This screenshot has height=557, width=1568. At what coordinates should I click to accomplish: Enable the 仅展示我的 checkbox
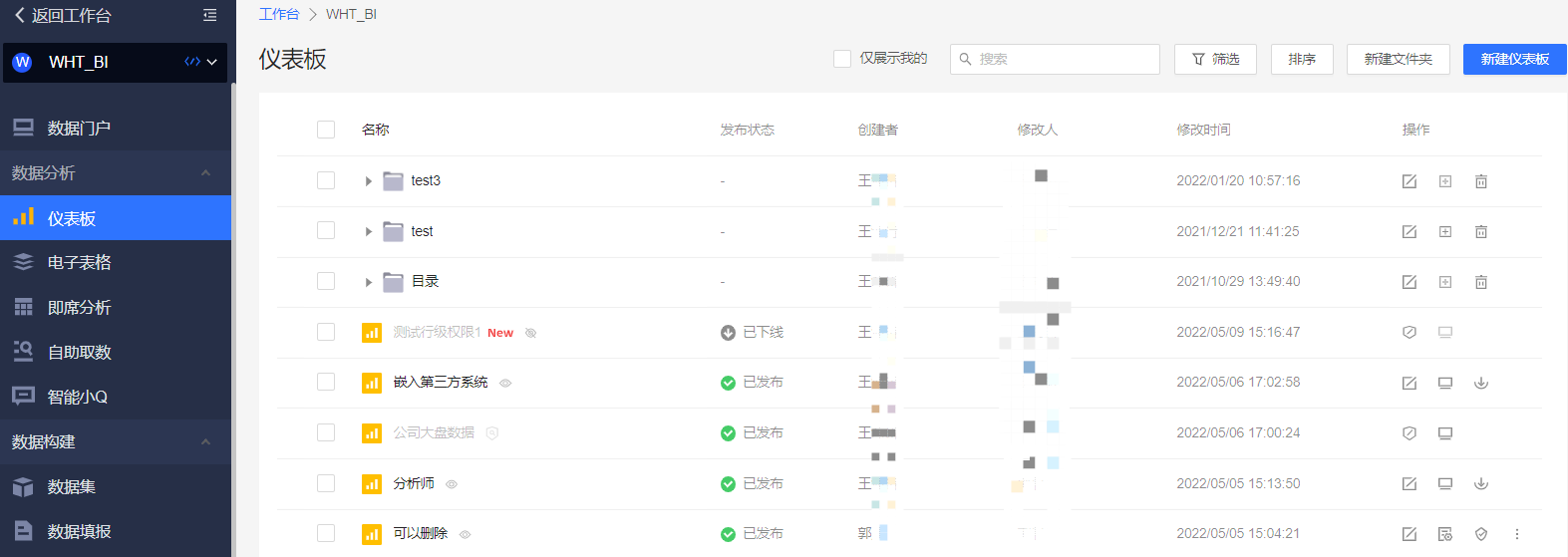[x=842, y=59]
